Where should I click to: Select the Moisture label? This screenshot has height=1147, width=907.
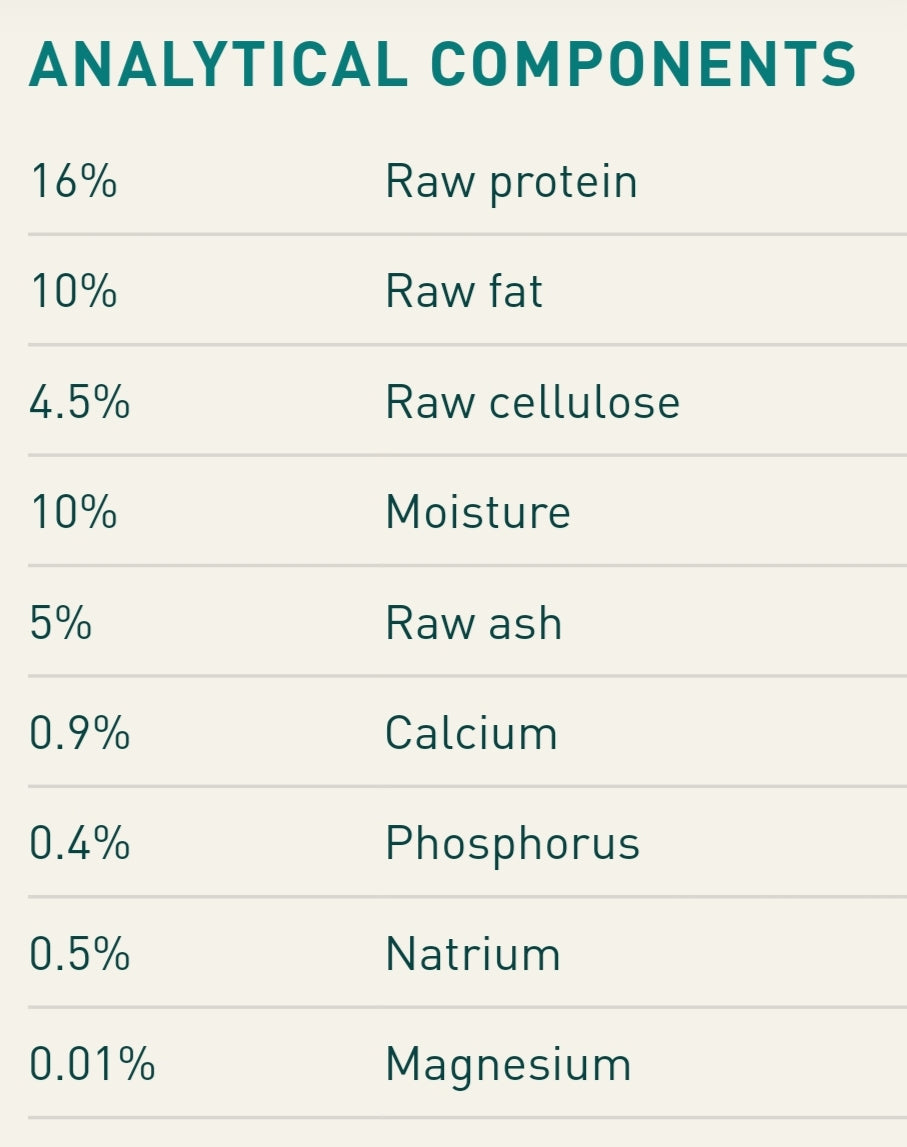click(x=478, y=513)
